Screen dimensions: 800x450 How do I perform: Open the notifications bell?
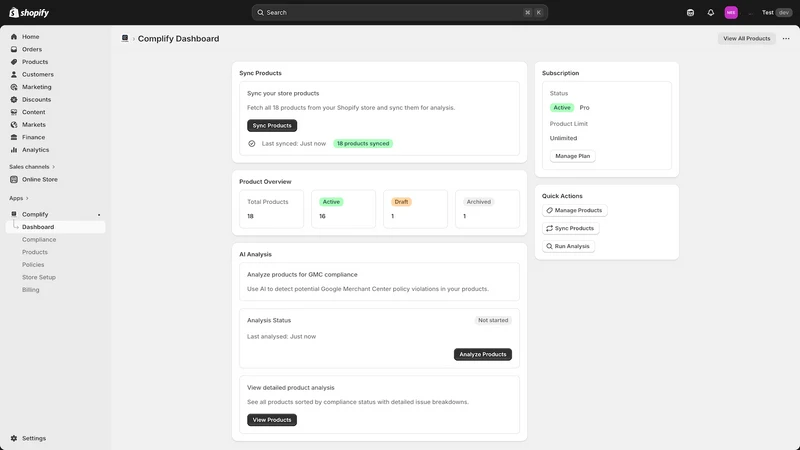point(711,12)
